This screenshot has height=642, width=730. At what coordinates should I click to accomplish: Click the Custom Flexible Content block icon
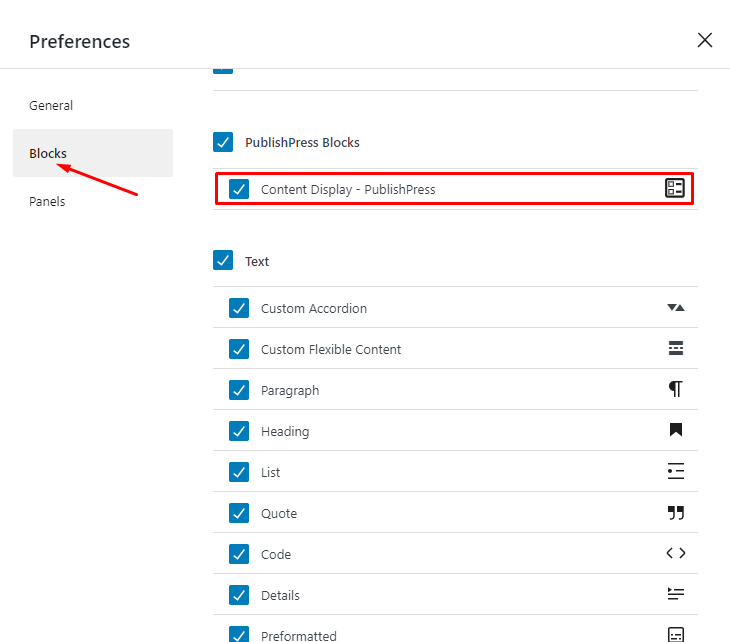click(676, 348)
